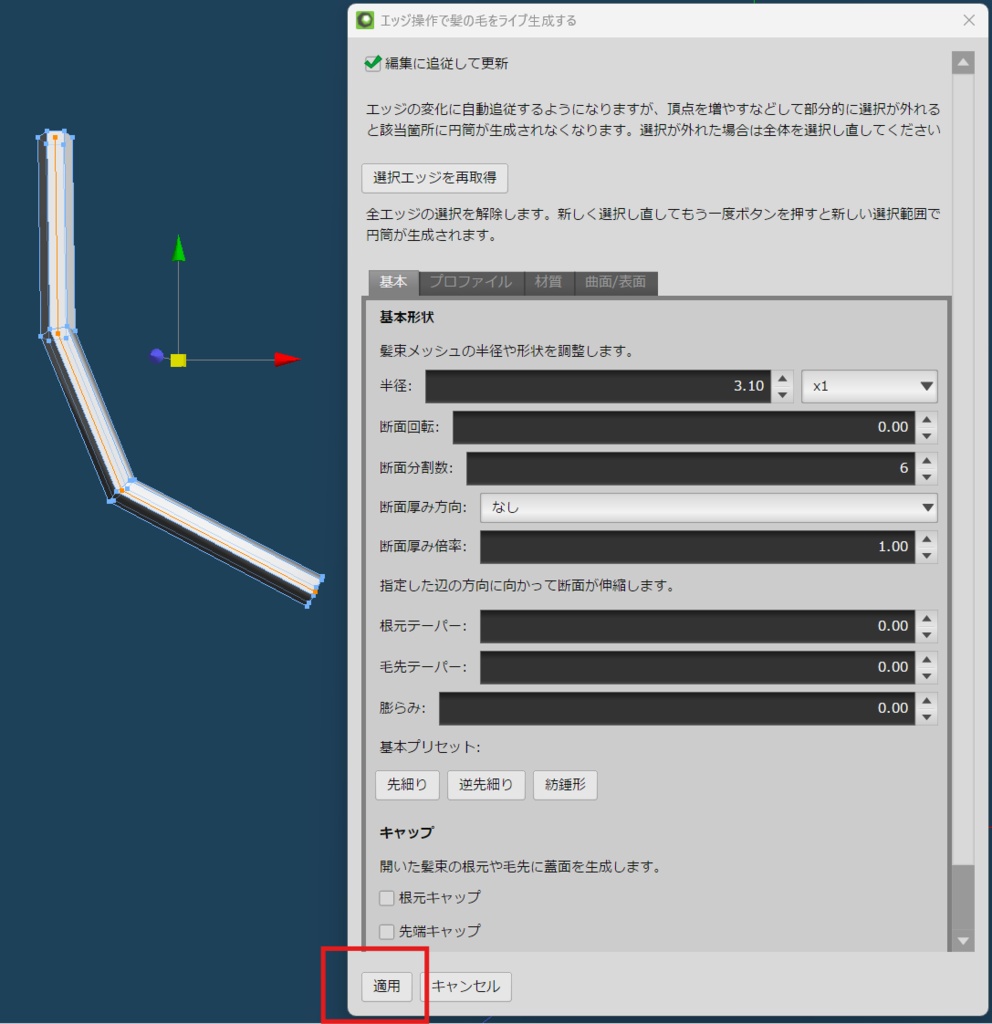Increase 断面回転 with the up arrow

tap(927, 420)
